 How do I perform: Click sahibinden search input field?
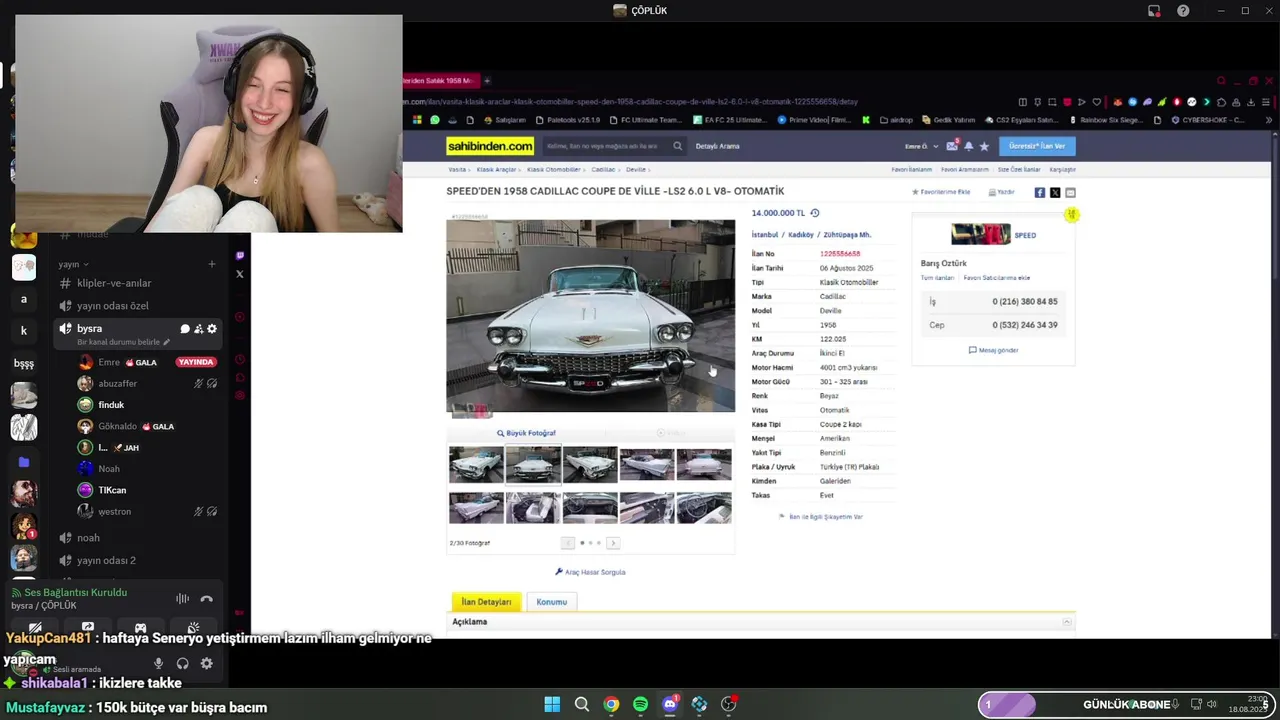pyautogui.click(x=604, y=146)
